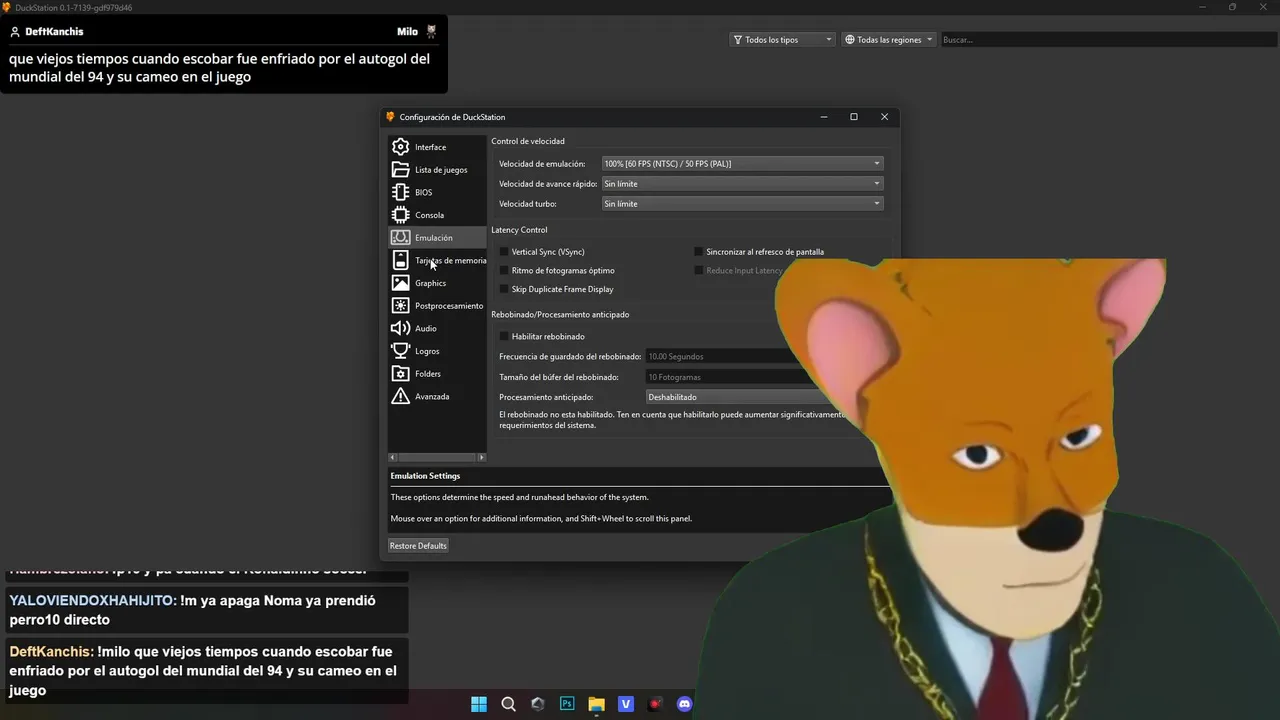The width and height of the screenshot is (1280, 720).
Task: Open the Tarjetas de memoria card icon
Action: 400,260
